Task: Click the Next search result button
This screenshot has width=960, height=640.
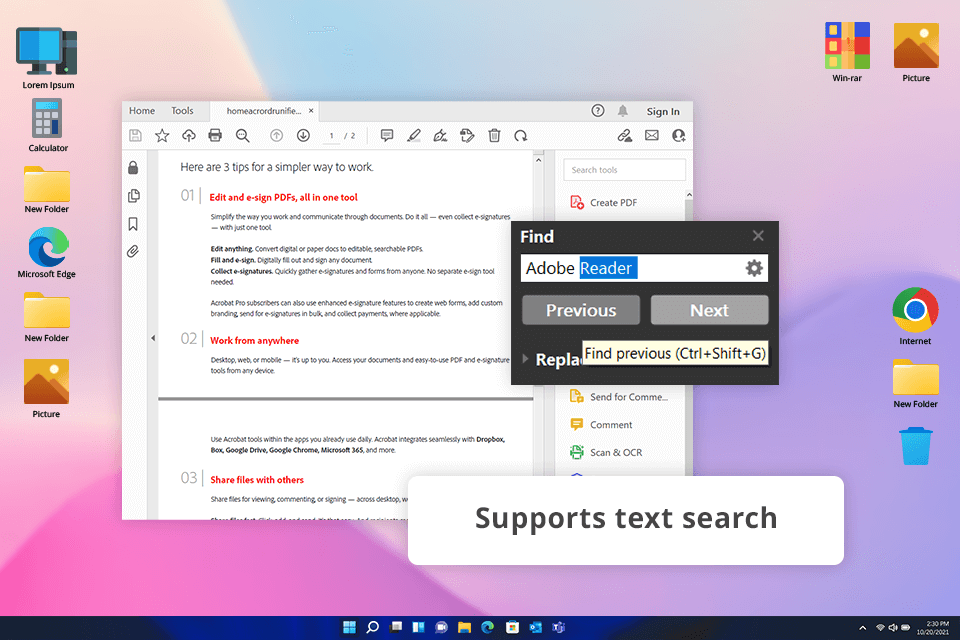Action: tap(710, 310)
